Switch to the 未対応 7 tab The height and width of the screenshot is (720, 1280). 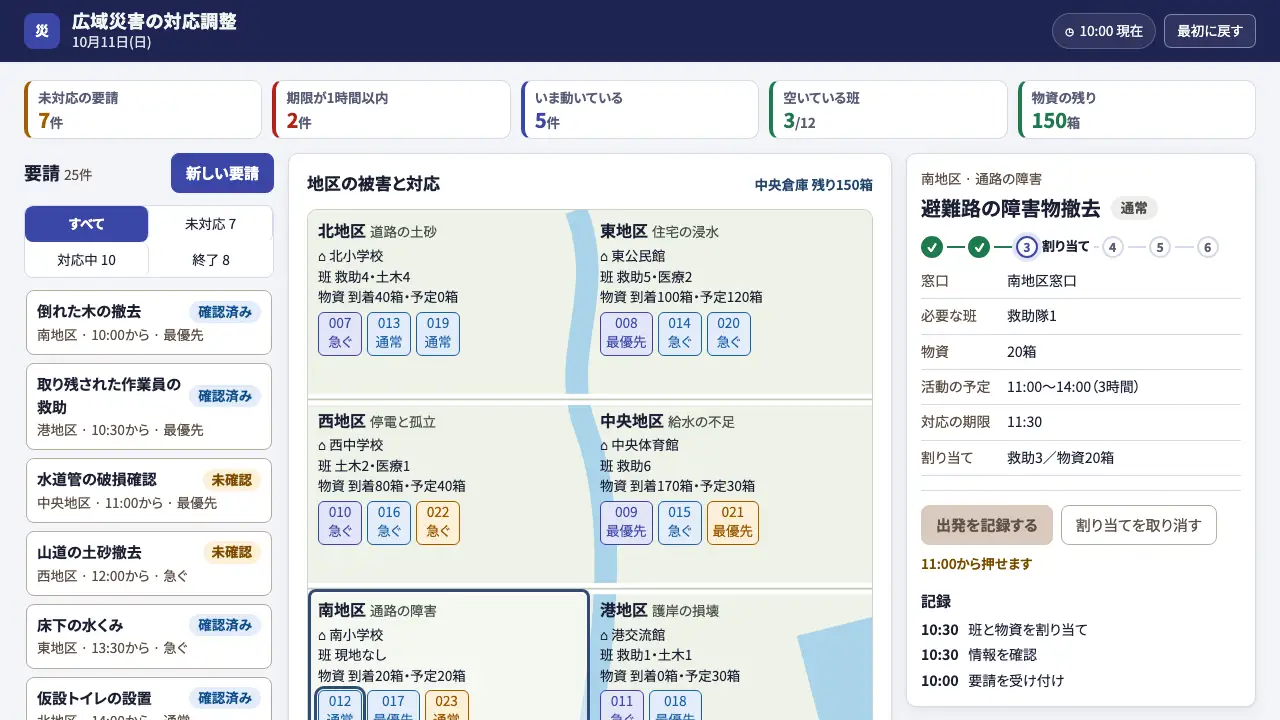211,224
